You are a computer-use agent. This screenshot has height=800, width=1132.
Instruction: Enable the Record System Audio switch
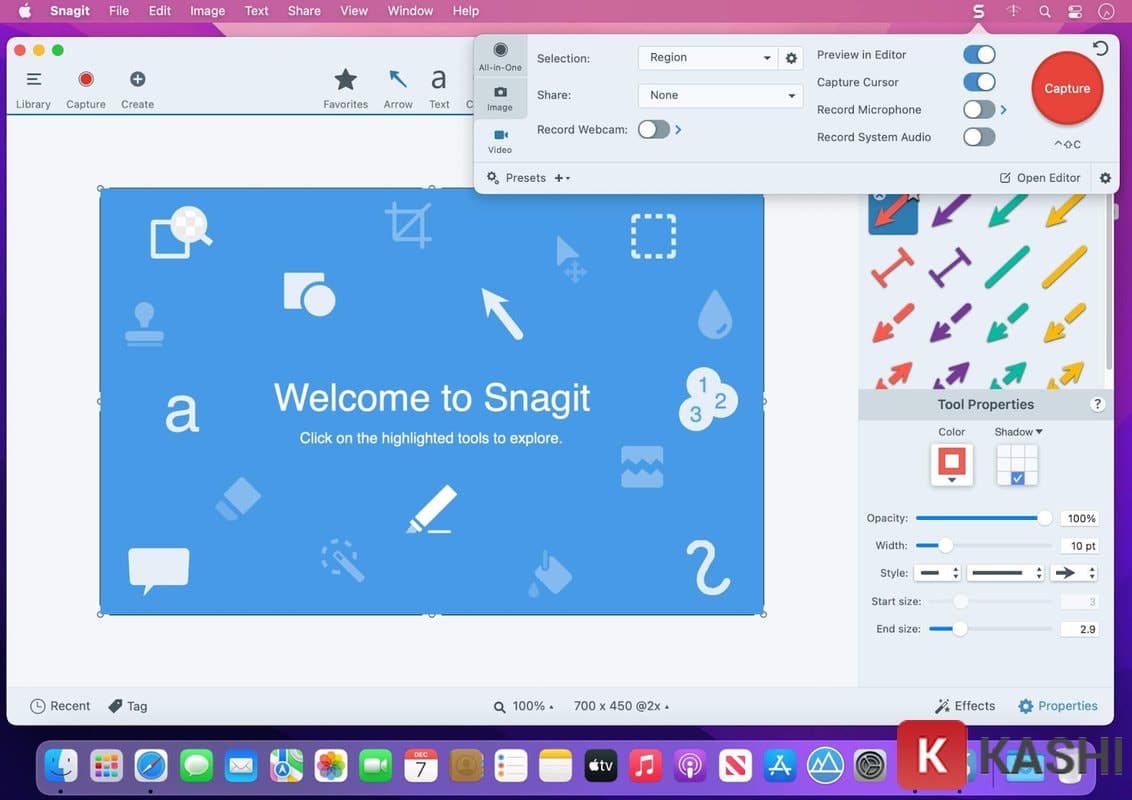[979, 137]
